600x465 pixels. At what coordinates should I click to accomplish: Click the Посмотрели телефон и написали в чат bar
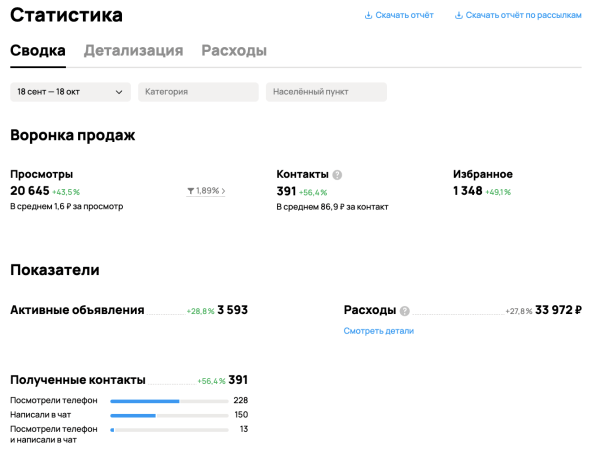pyautogui.click(x=169, y=430)
